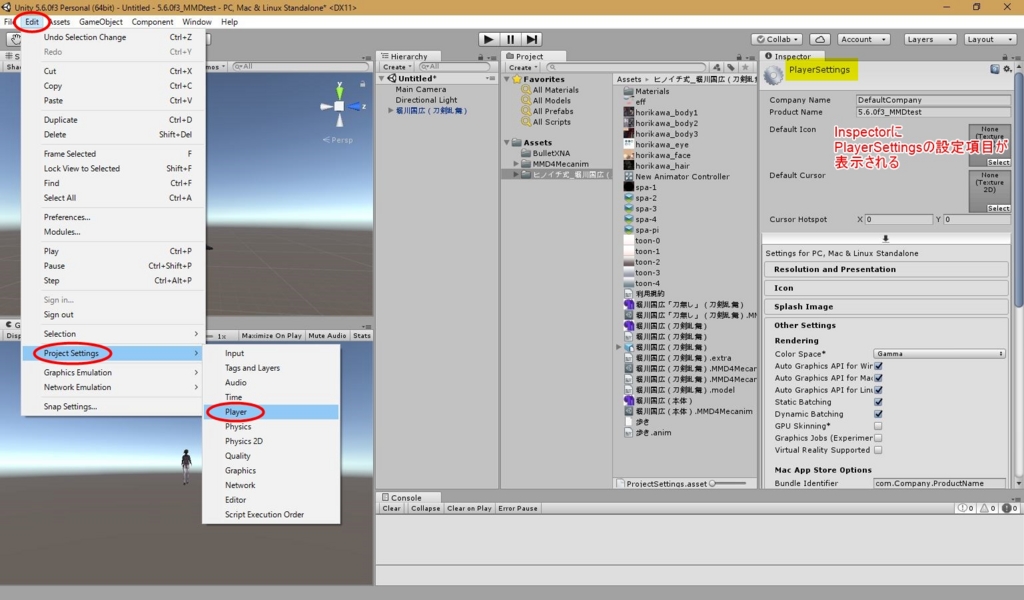Expand the Resolution and Presentation section

(886, 269)
